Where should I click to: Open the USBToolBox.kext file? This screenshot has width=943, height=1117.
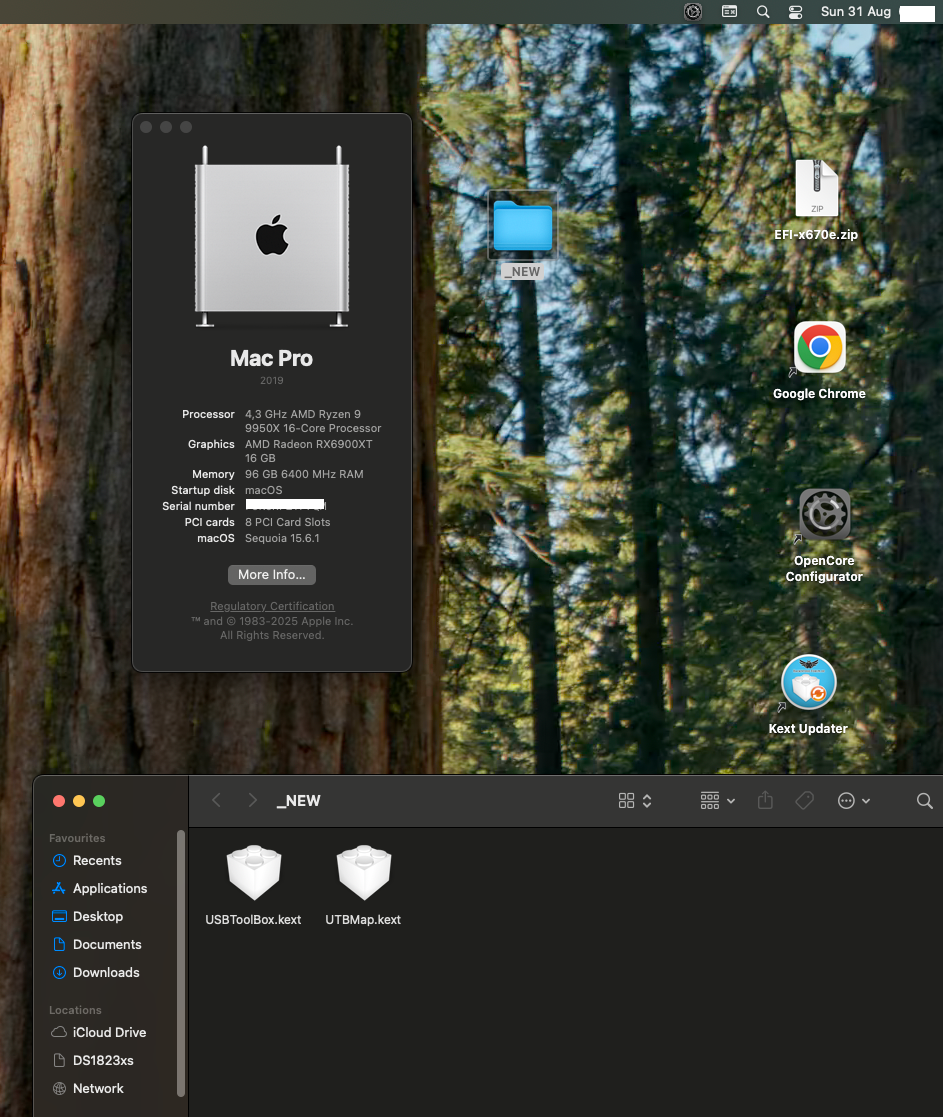[253, 874]
